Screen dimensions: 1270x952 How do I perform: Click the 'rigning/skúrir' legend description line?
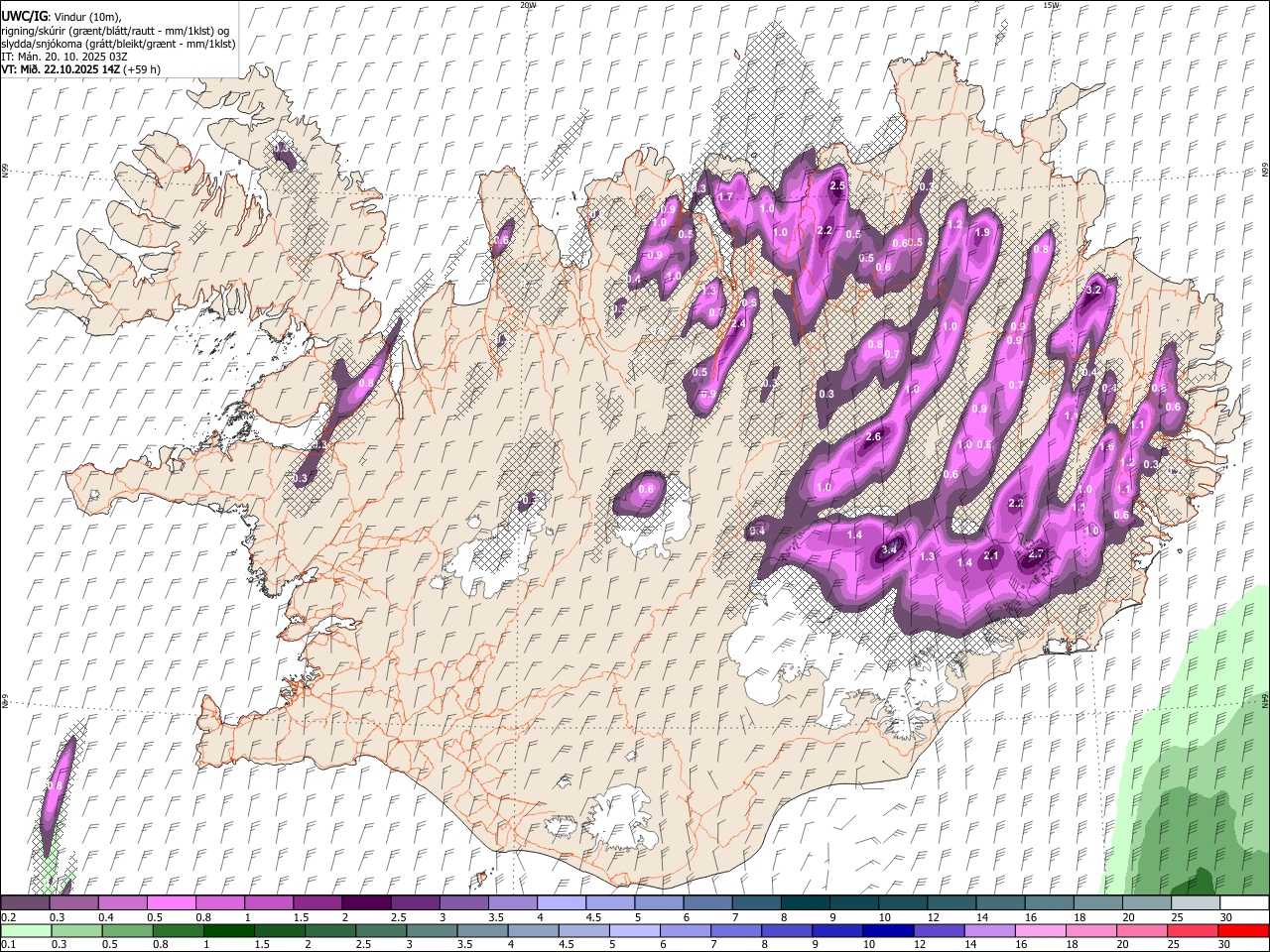pyautogui.click(x=115, y=30)
